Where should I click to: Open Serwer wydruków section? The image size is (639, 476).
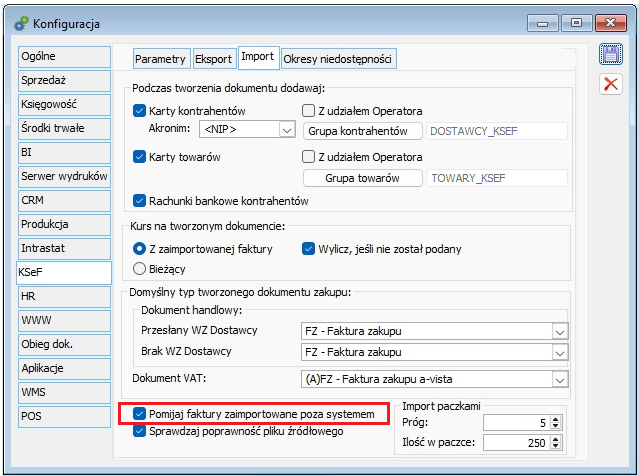(x=64, y=176)
